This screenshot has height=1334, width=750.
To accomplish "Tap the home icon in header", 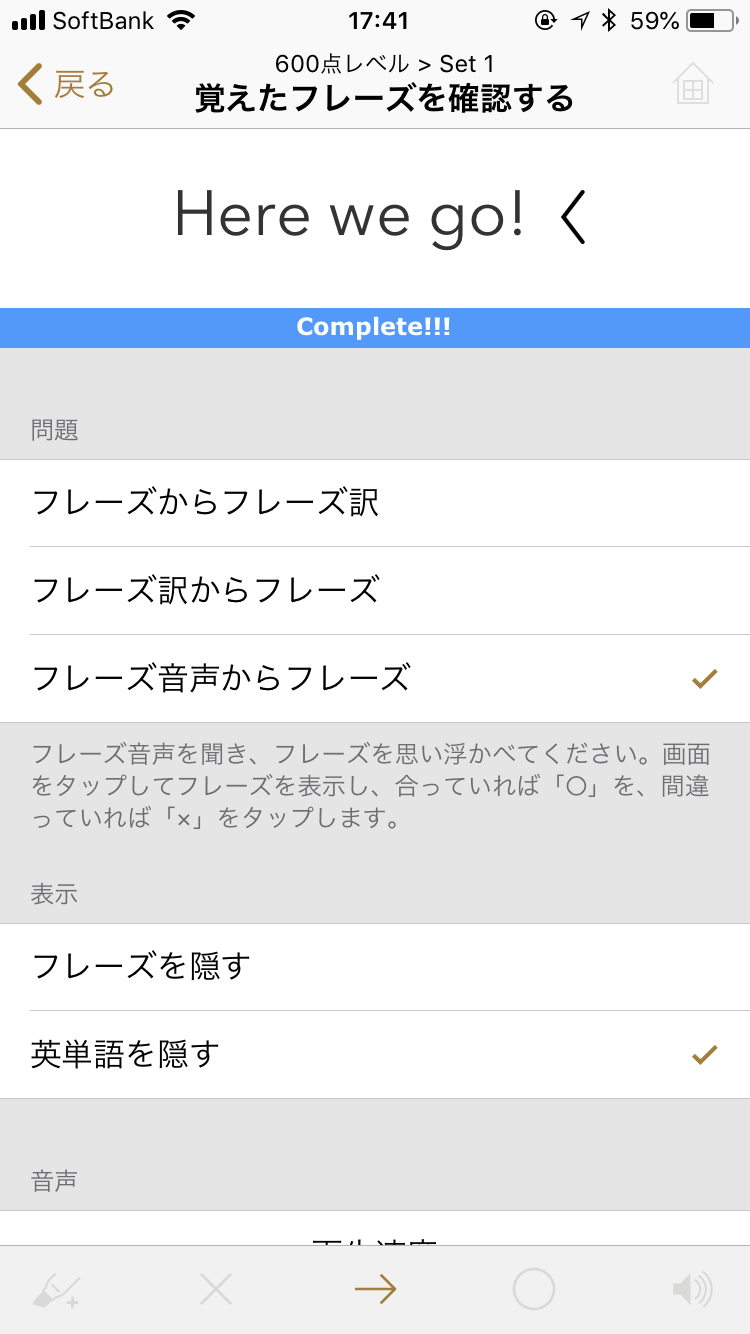I will coord(693,84).
